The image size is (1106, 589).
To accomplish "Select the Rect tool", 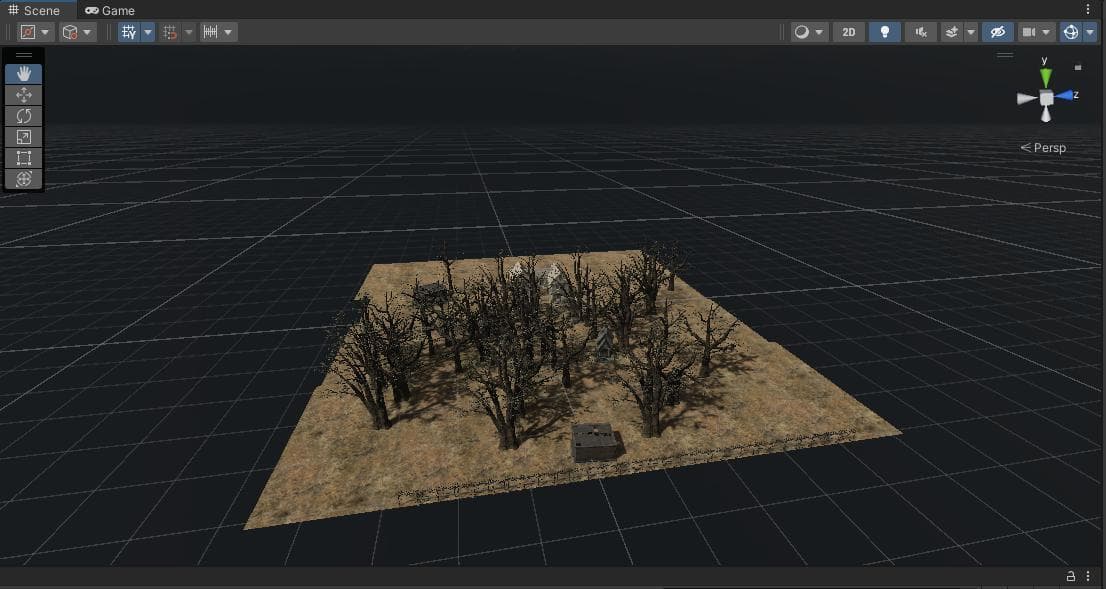I will (x=23, y=158).
